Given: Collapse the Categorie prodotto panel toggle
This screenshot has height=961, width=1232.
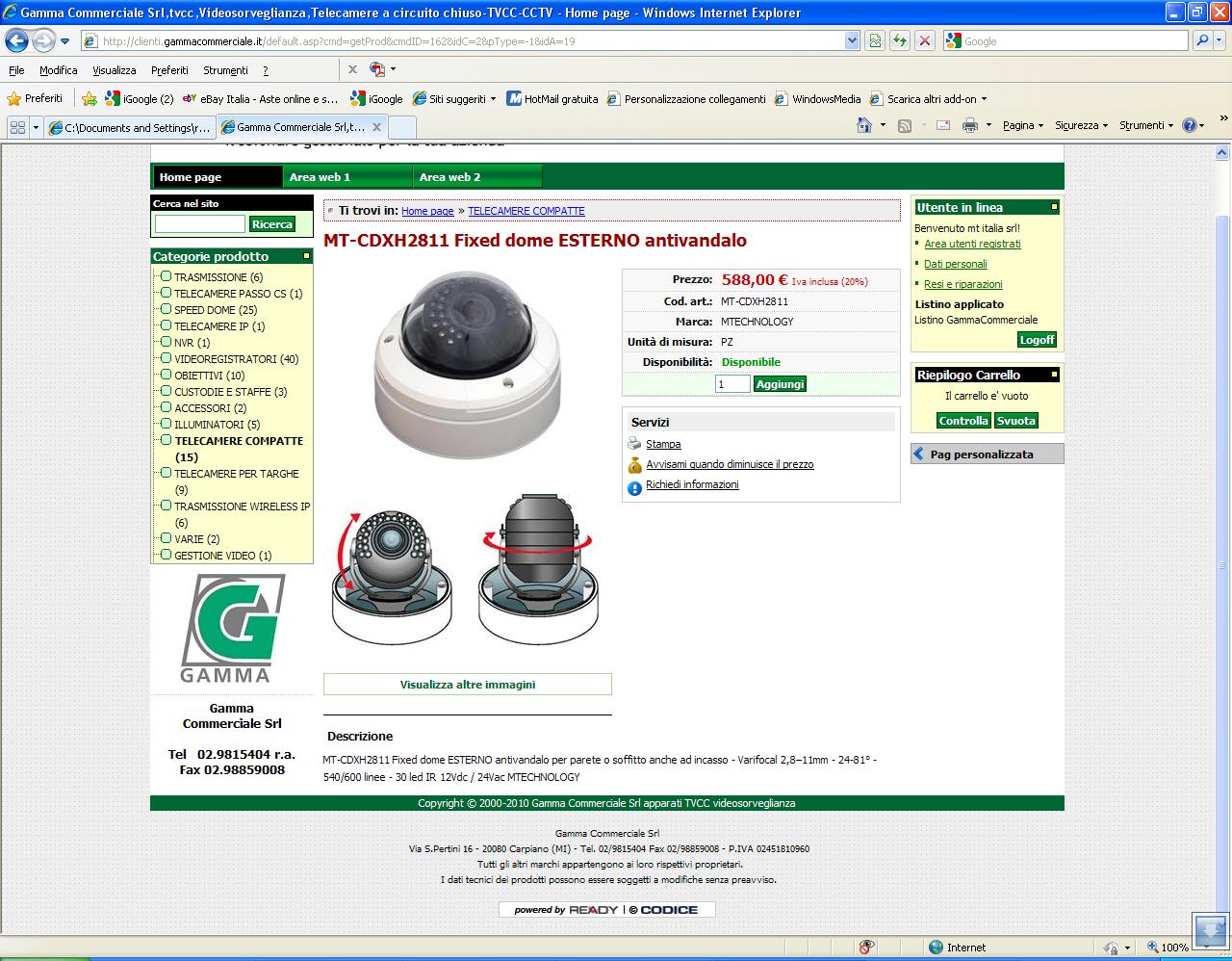Looking at the screenshot, I should [307, 256].
